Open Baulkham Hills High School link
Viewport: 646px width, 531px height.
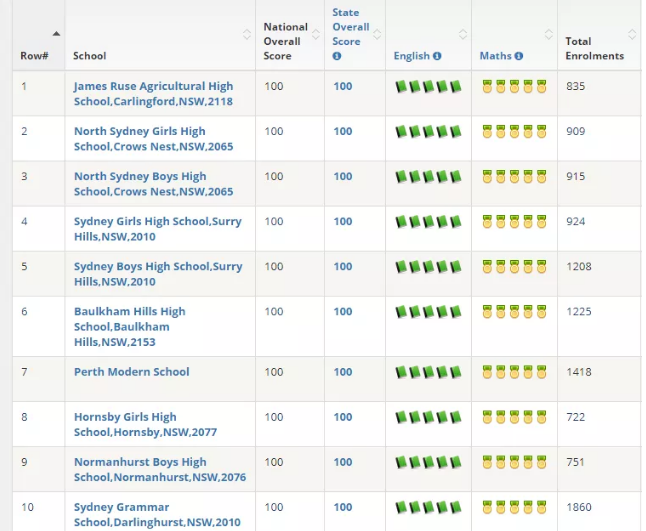(129, 326)
